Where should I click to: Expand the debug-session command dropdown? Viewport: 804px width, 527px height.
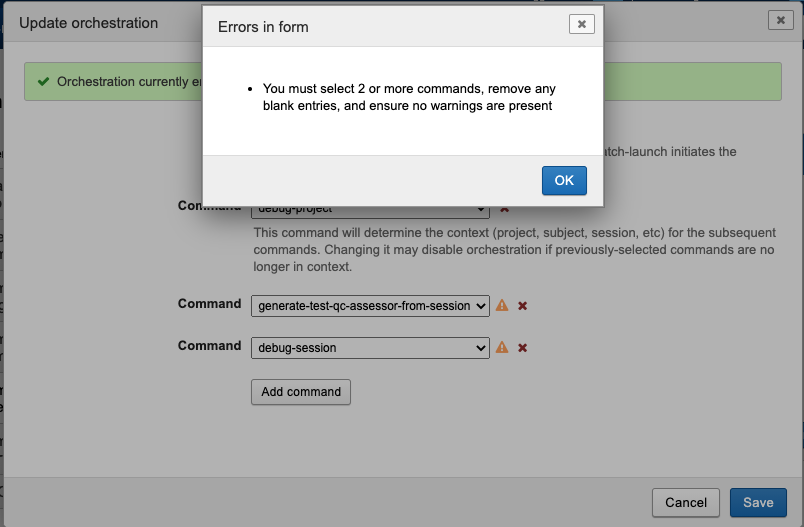(370, 347)
